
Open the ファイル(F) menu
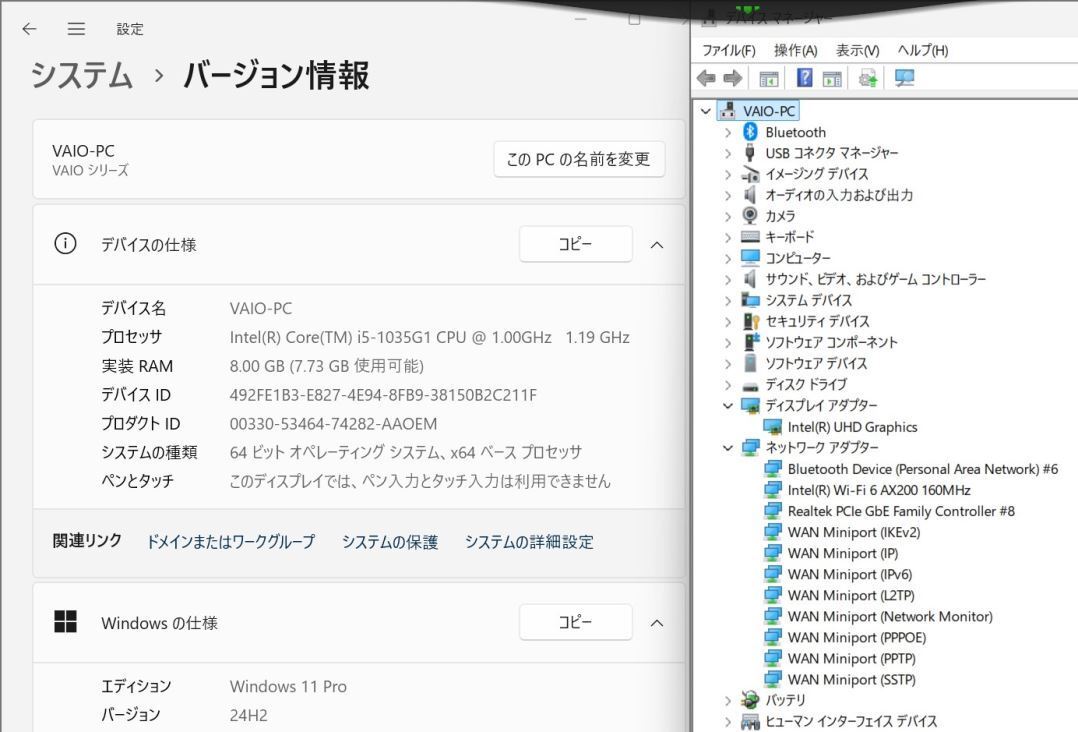click(729, 50)
